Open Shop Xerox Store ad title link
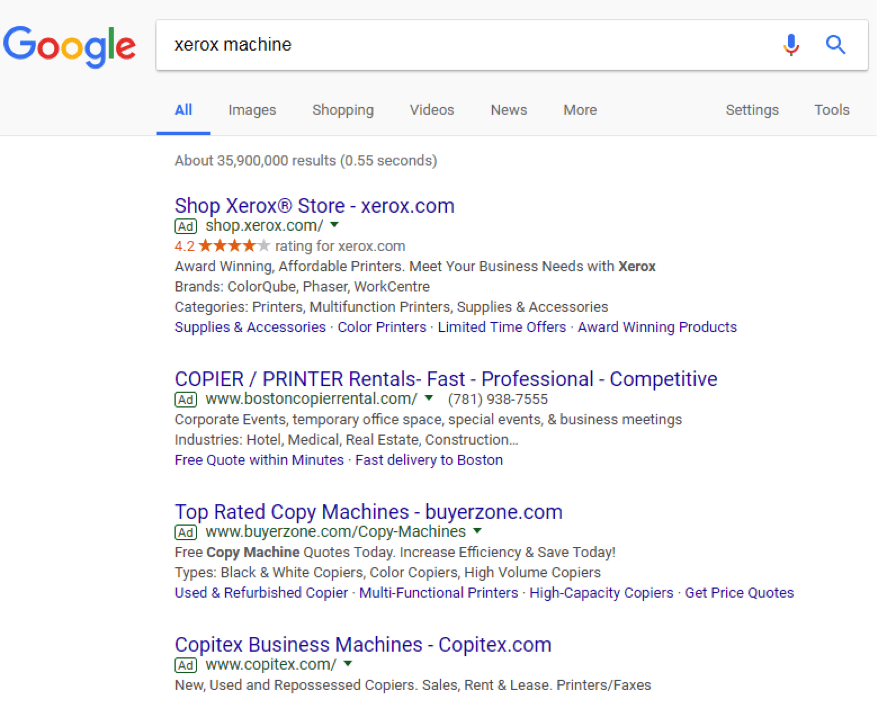This screenshot has height=713, width=877. 314,206
